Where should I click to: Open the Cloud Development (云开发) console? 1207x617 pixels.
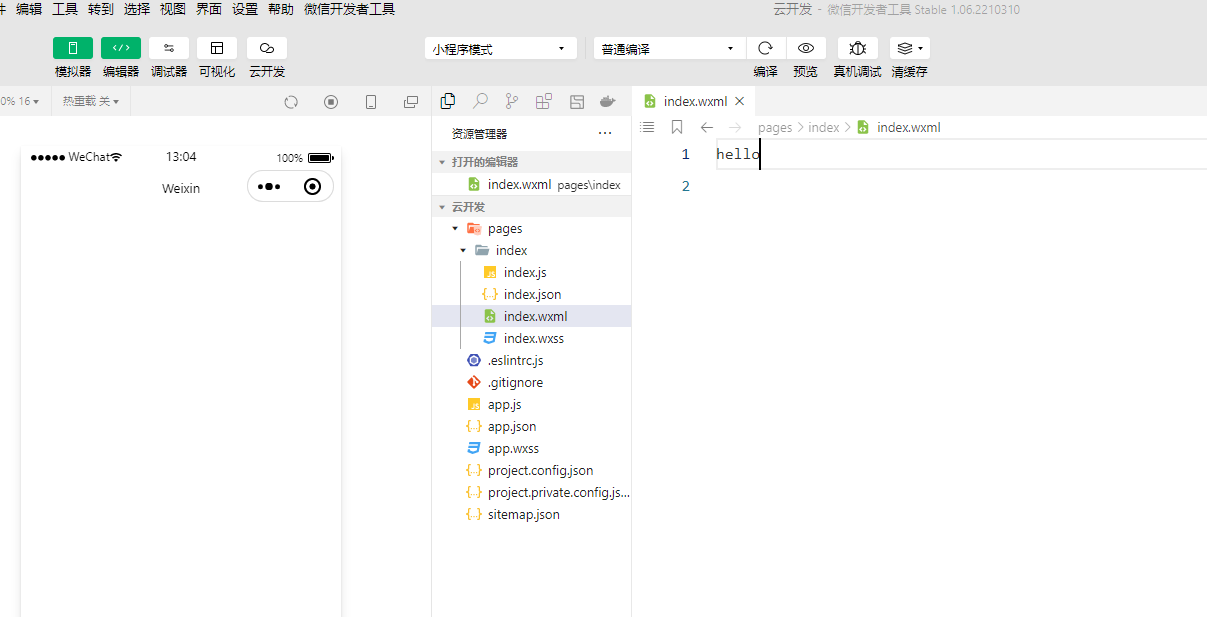point(267,48)
